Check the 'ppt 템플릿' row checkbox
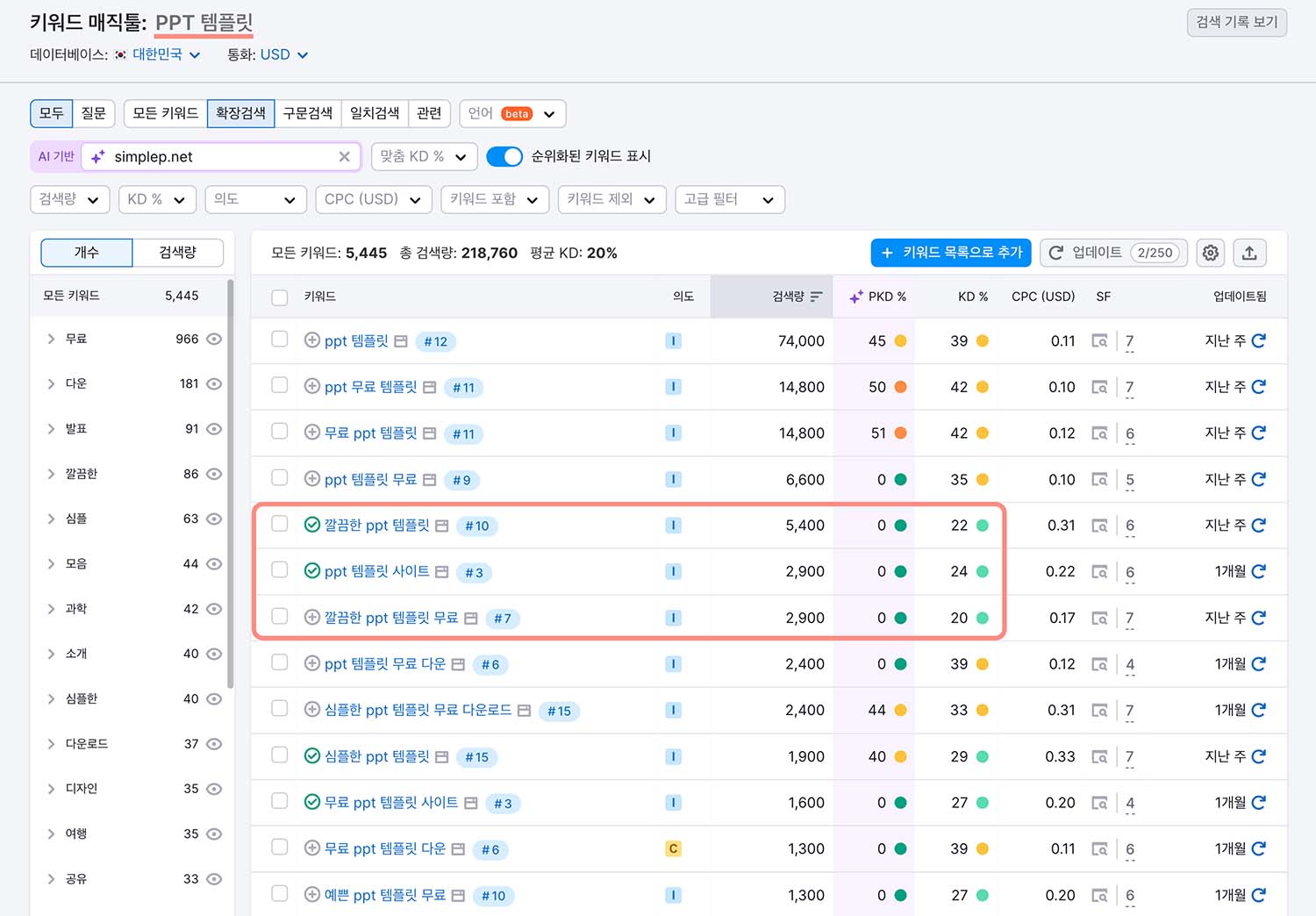1316x916 pixels. [280, 339]
